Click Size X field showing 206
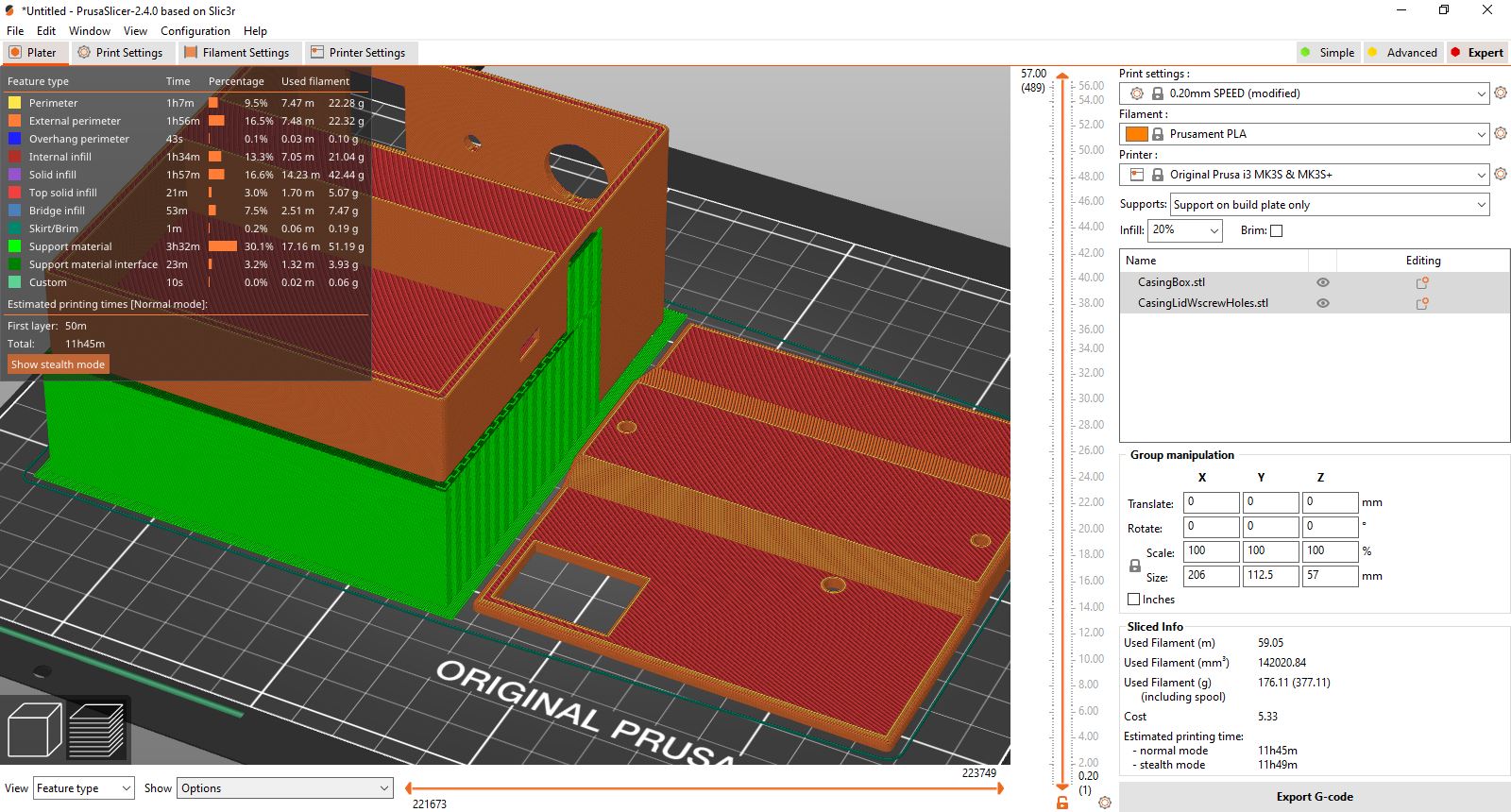 [1211, 576]
